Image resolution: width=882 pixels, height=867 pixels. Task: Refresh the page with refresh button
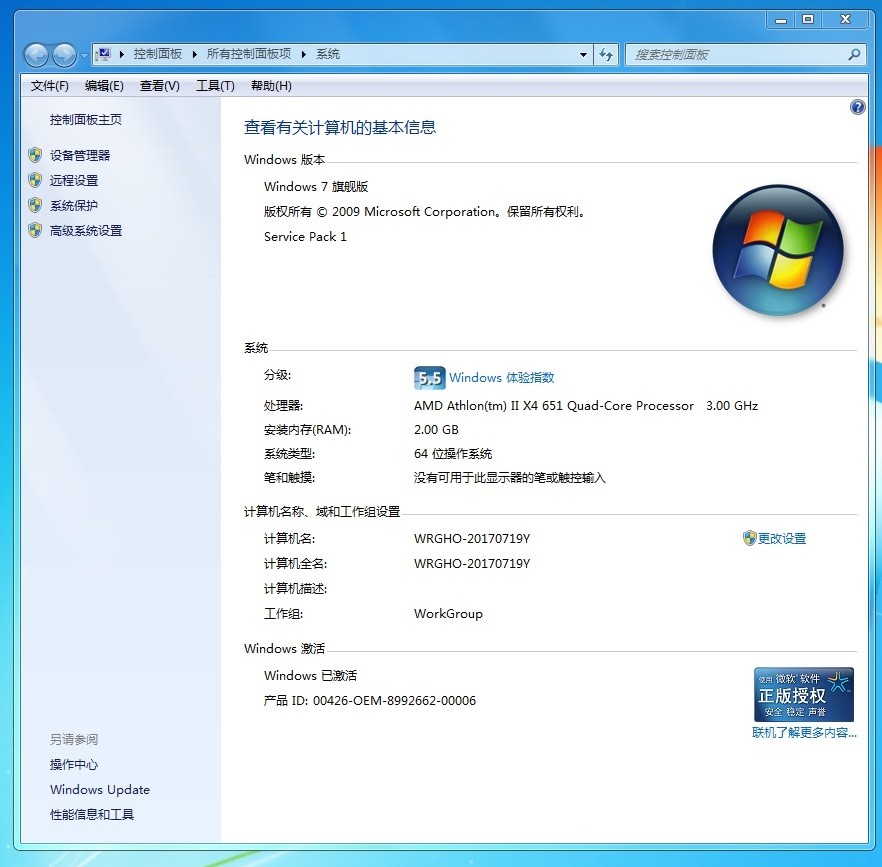606,55
